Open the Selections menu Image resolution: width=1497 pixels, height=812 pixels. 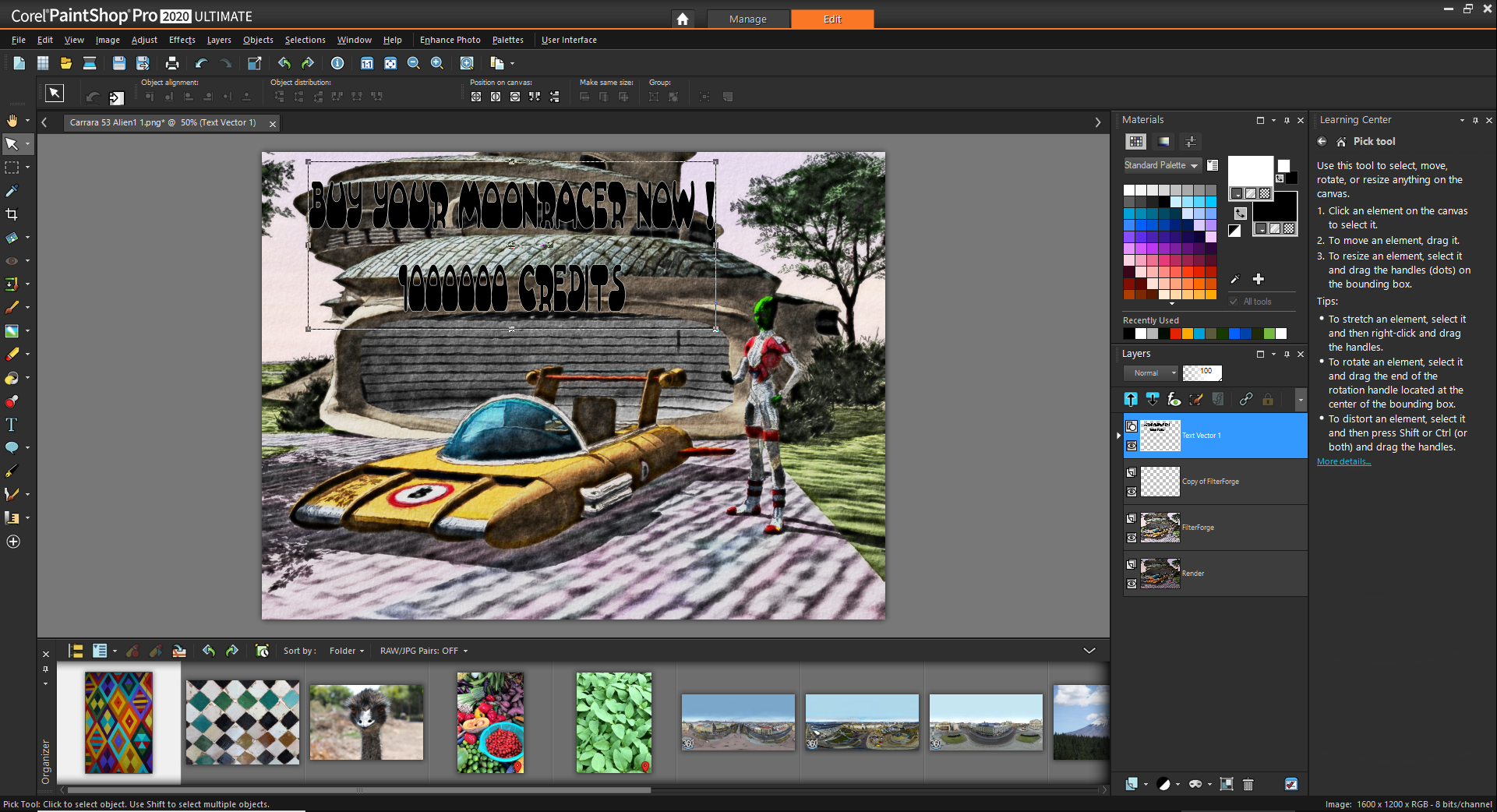click(x=305, y=40)
